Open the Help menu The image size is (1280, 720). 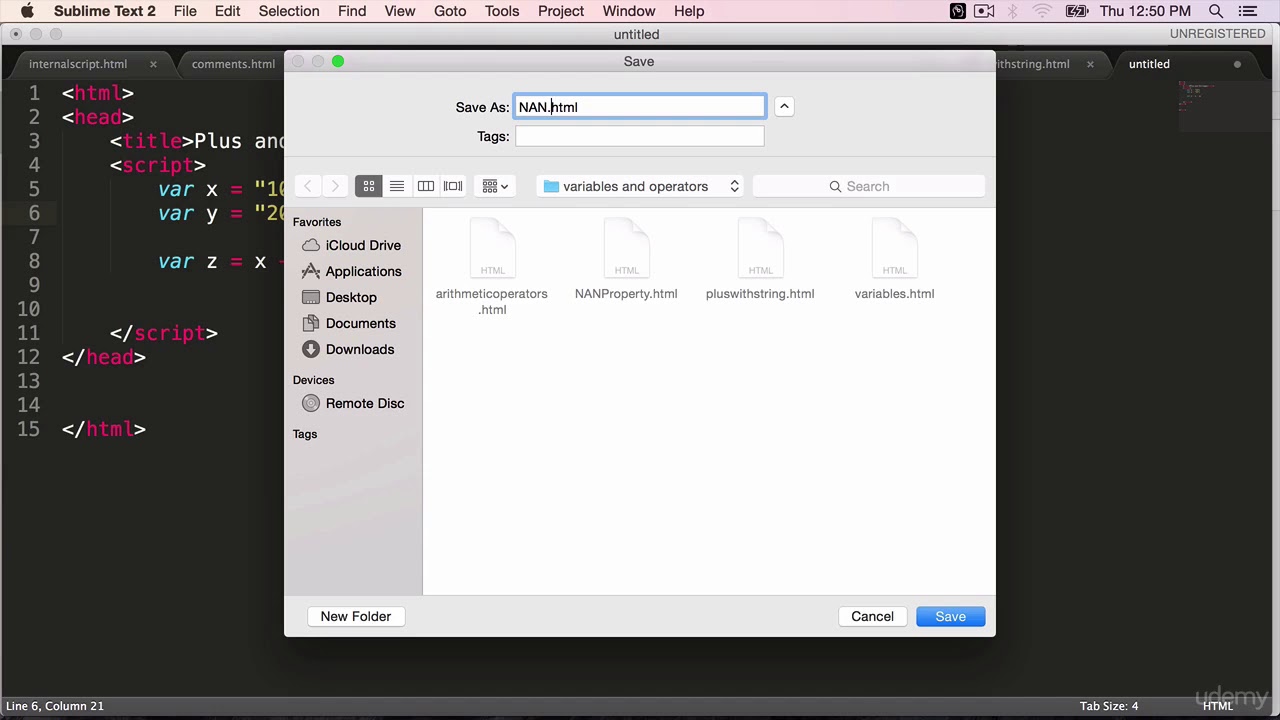point(689,11)
